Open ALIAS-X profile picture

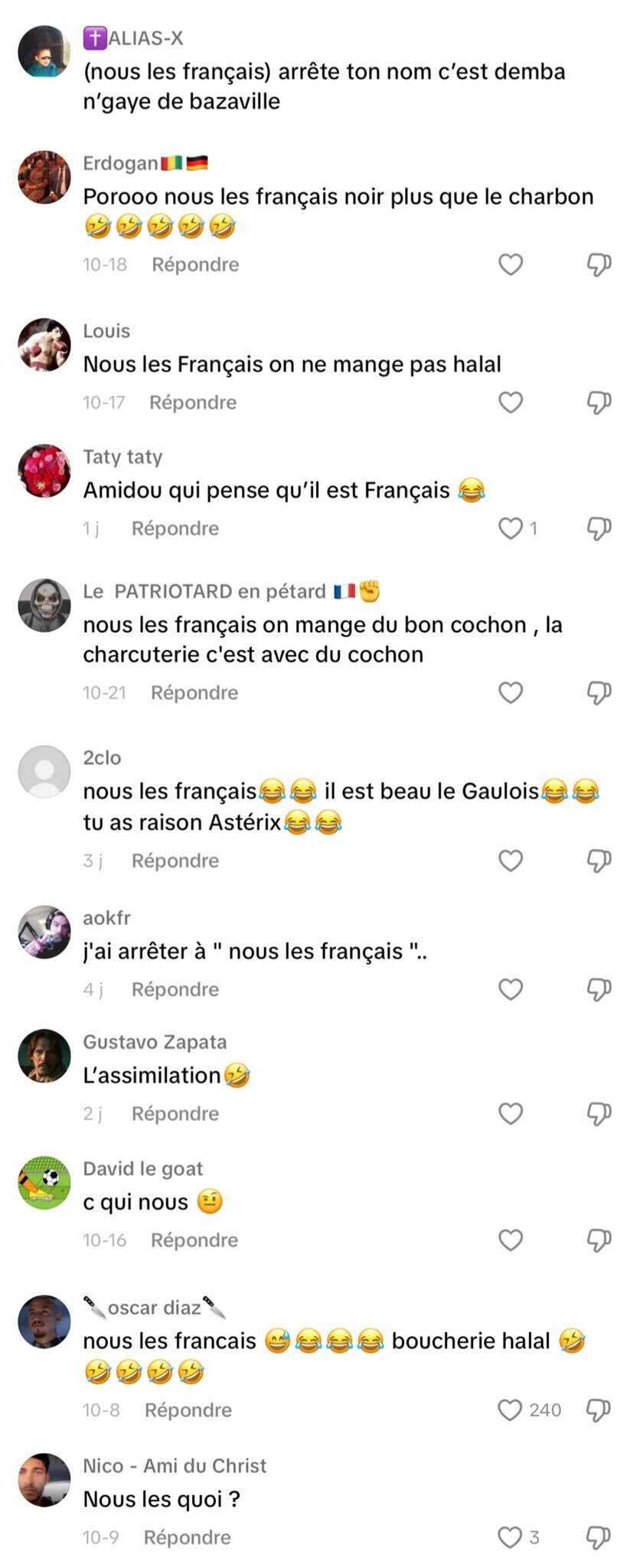tap(44, 51)
